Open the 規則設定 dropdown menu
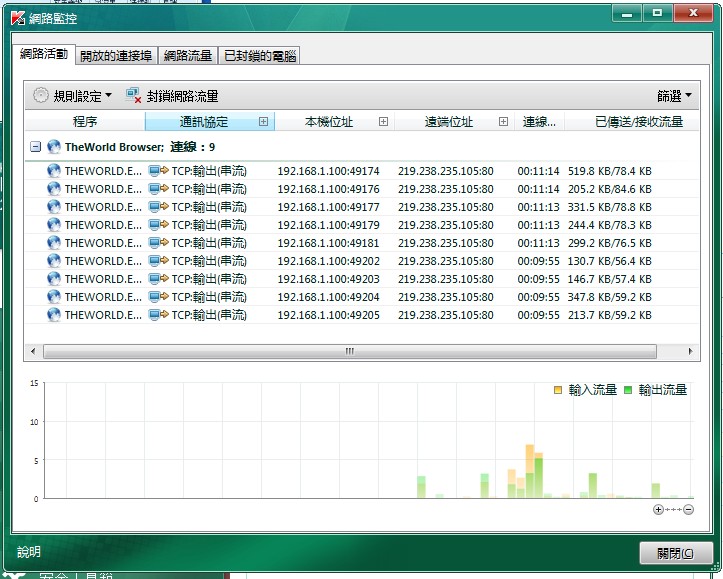 (83, 96)
